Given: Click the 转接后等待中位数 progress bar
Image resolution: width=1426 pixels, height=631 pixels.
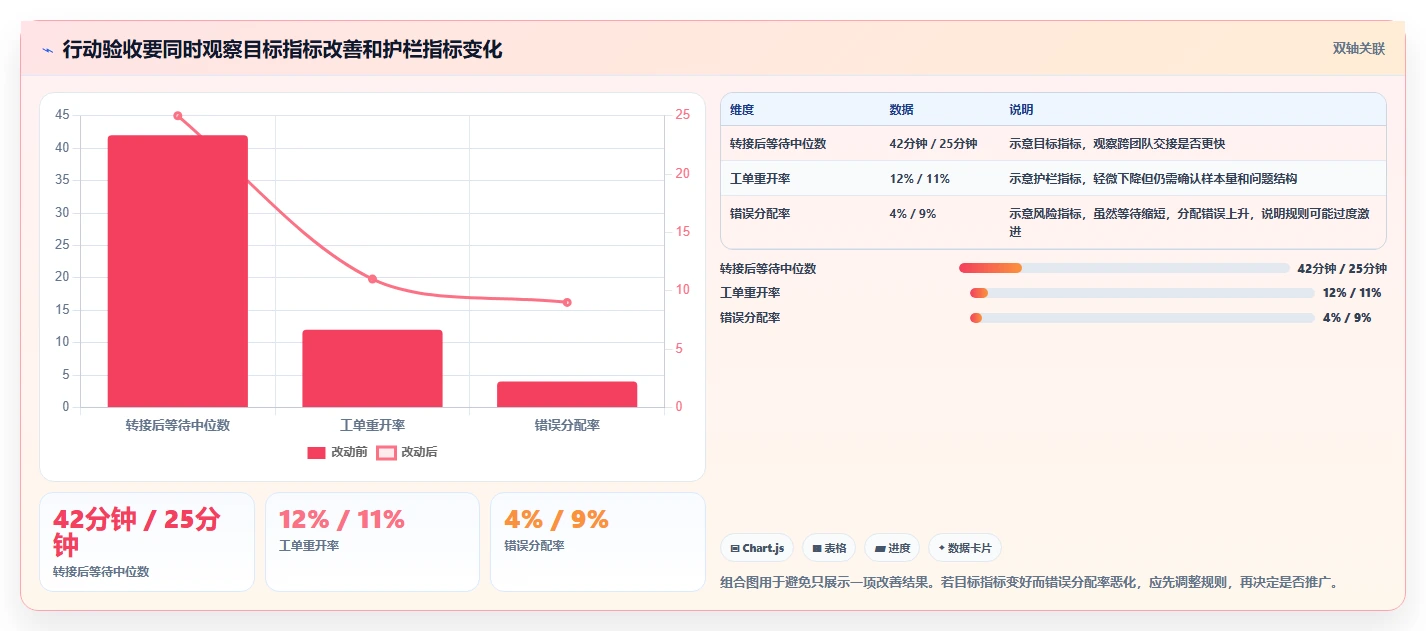Looking at the screenshot, I should coord(1124,268).
